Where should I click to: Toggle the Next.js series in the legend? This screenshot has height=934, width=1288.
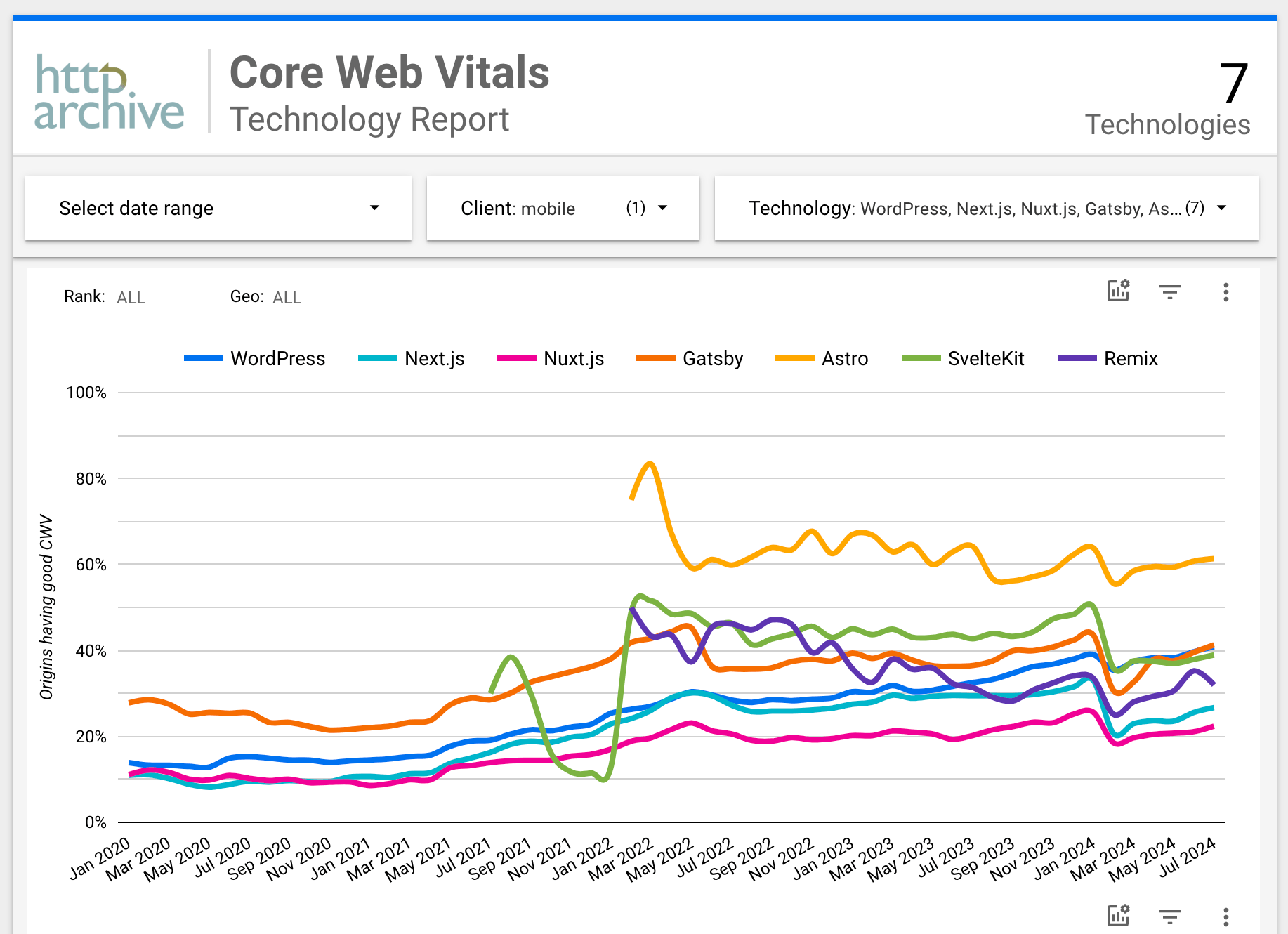[412, 358]
